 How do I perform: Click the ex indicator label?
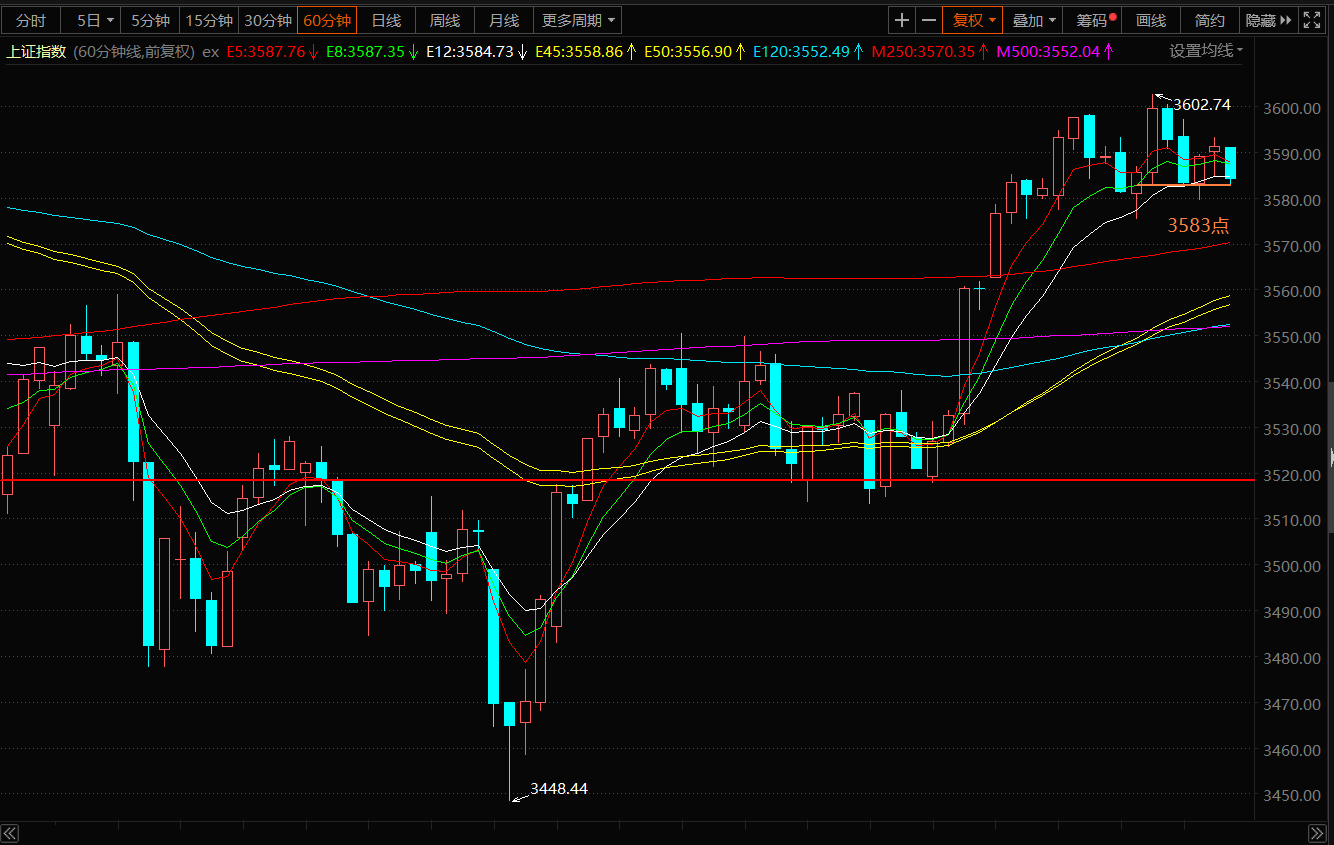(x=210, y=51)
